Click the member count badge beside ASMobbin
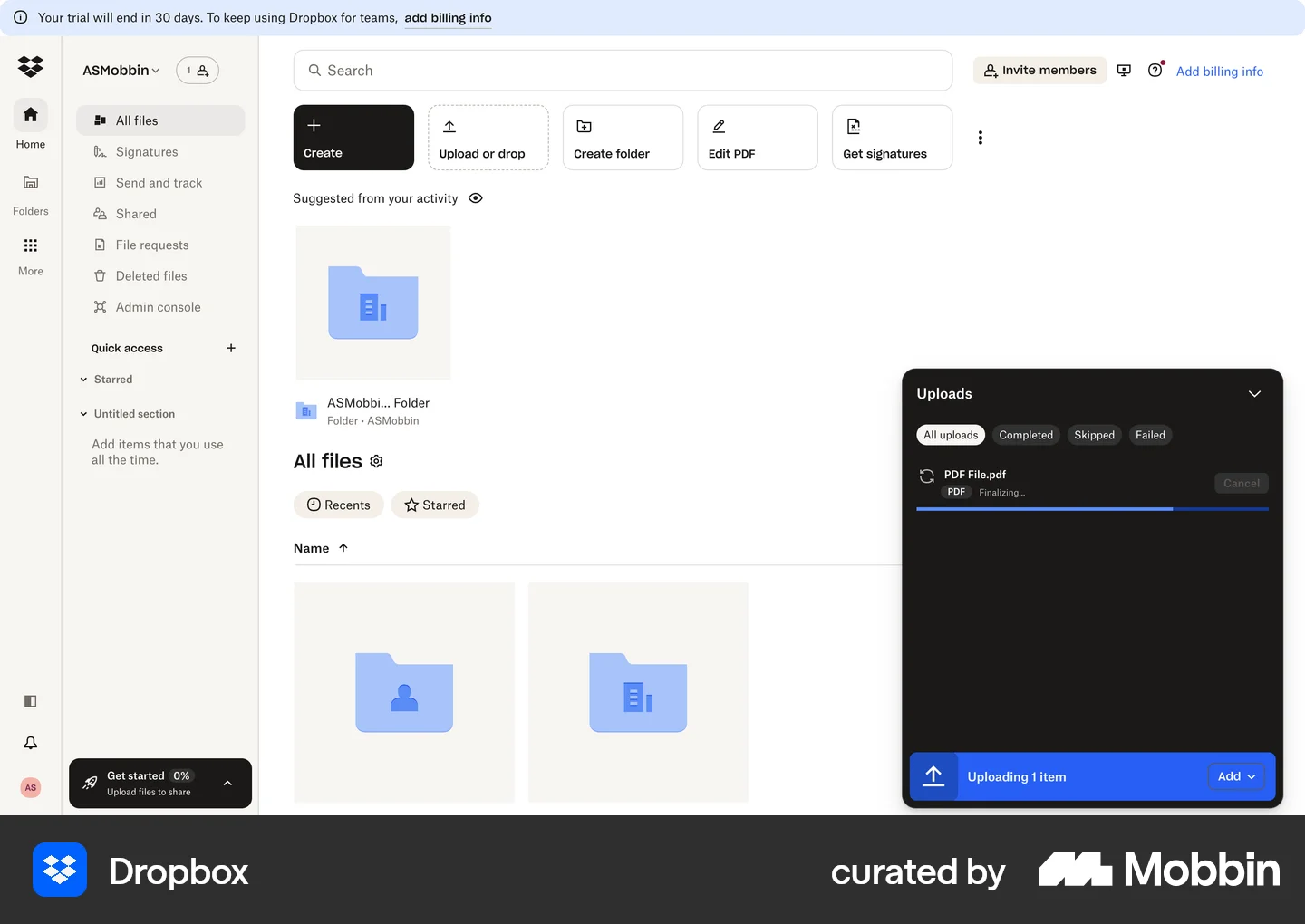This screenshot has width=1305, height=924. (x=198, y=71)
